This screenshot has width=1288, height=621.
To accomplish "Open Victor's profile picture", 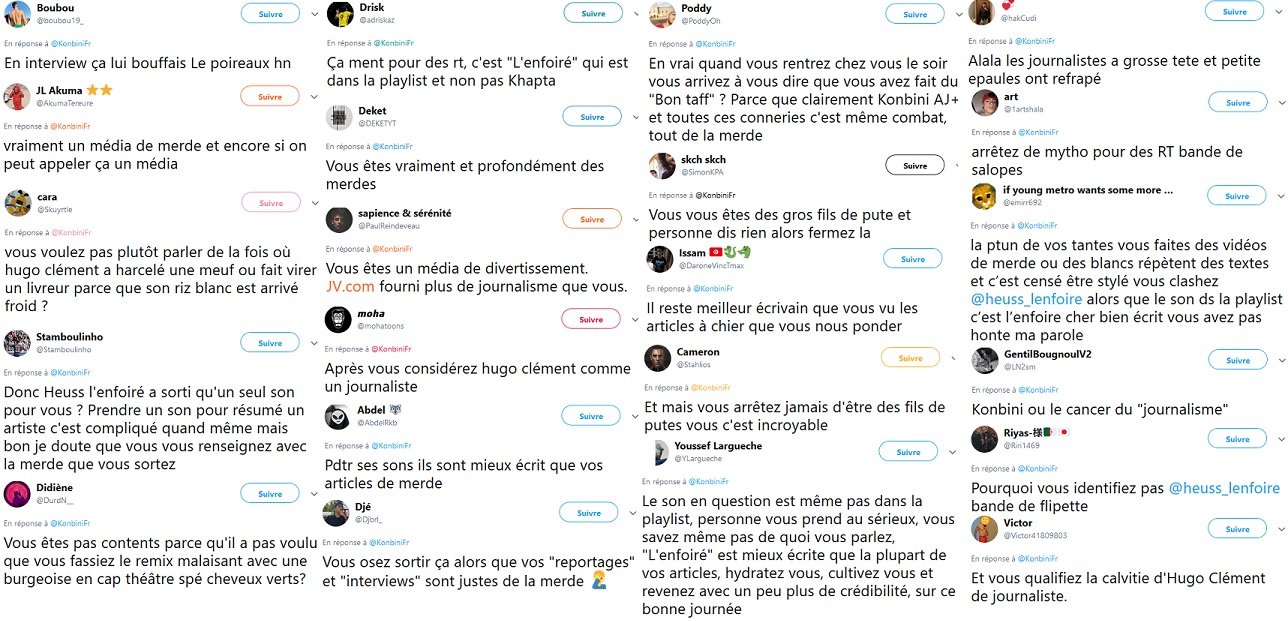I will point(985,529).
